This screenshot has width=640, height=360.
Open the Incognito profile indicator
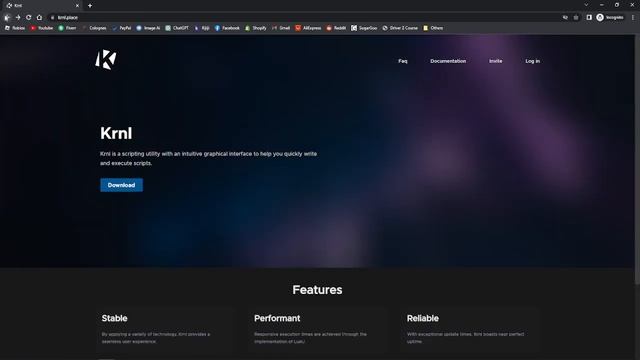[x=610, y=18]
